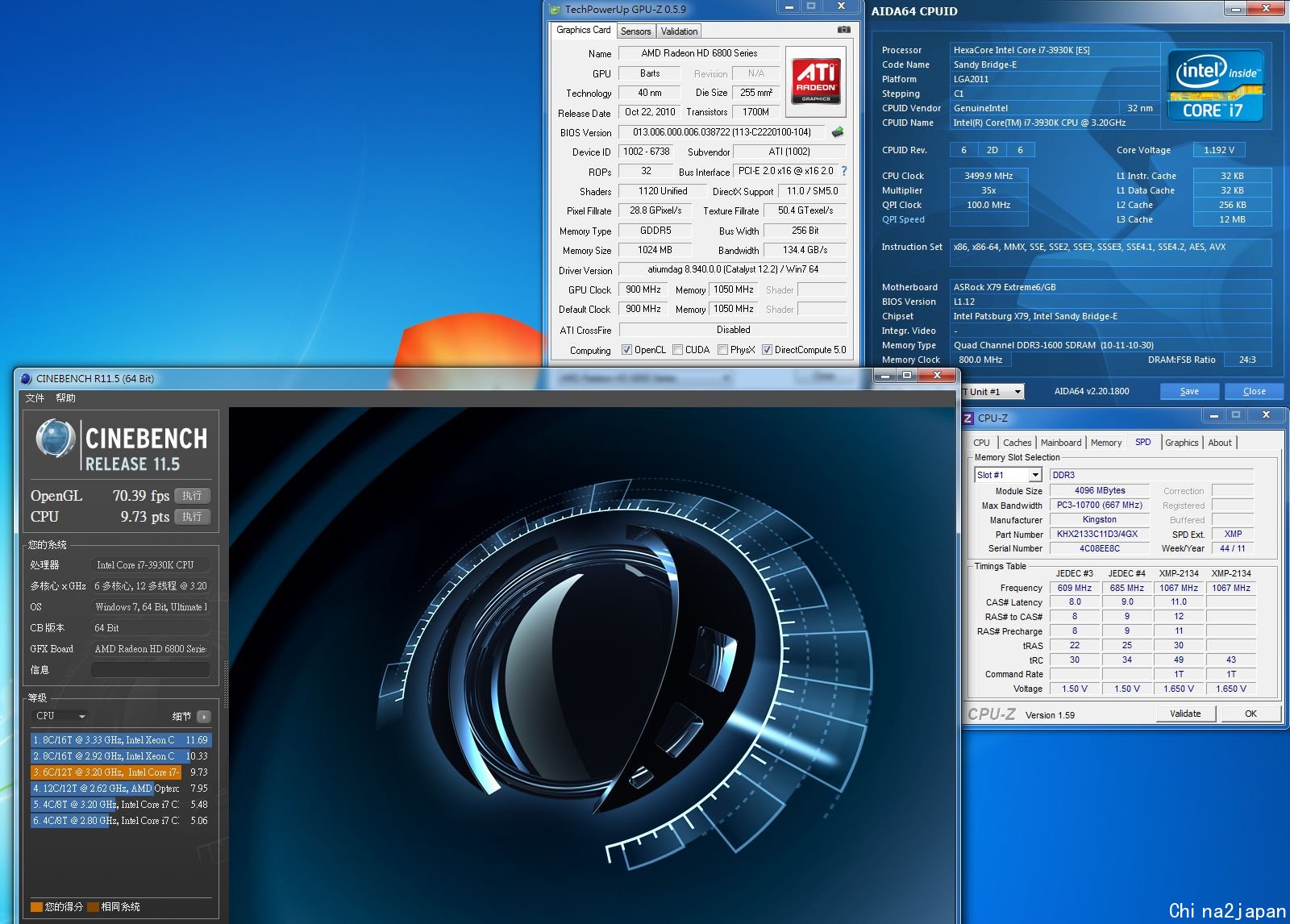Switch to the Memory tab in CPU-Z

point(1106,443)
